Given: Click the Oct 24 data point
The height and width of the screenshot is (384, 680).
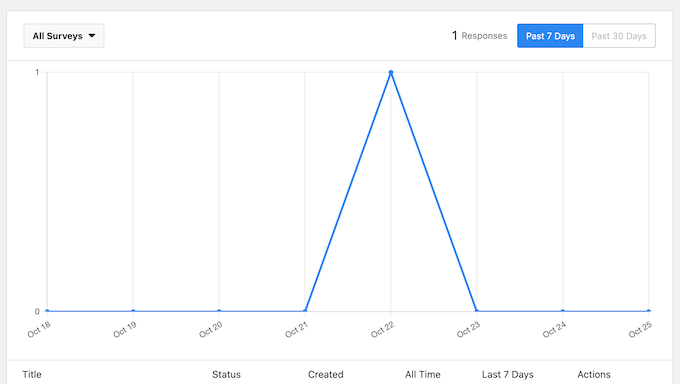Looking at the screenshot, I should pyautogui.click(x=562, y=311).
